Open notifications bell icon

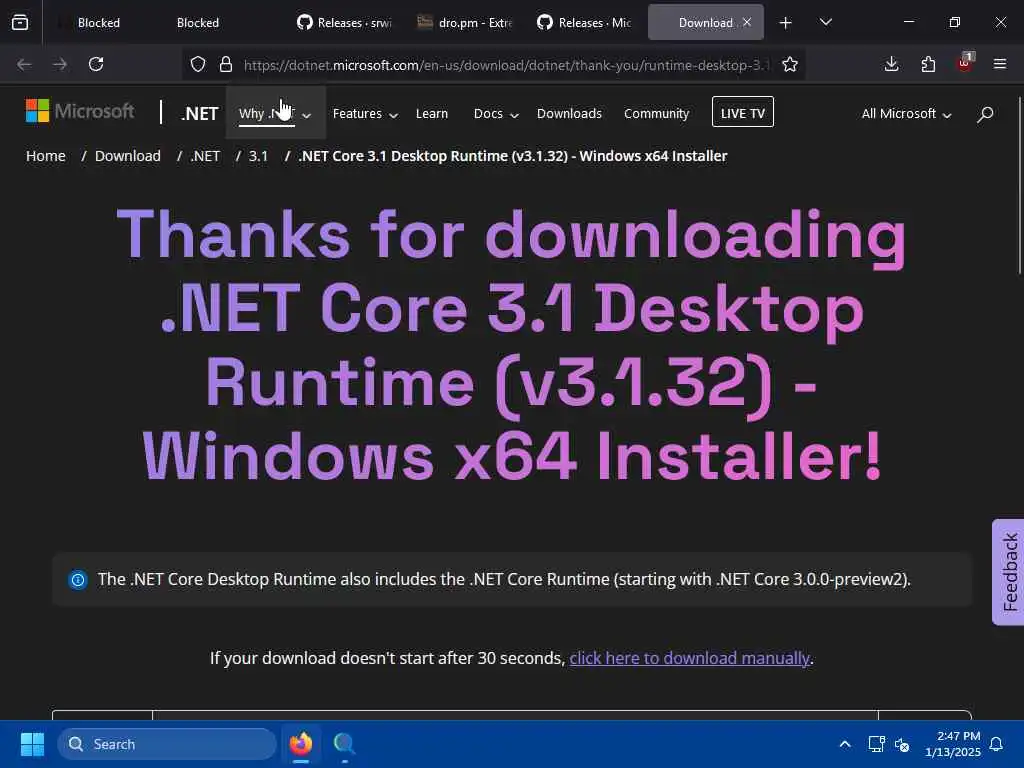[x=997, y=744]
